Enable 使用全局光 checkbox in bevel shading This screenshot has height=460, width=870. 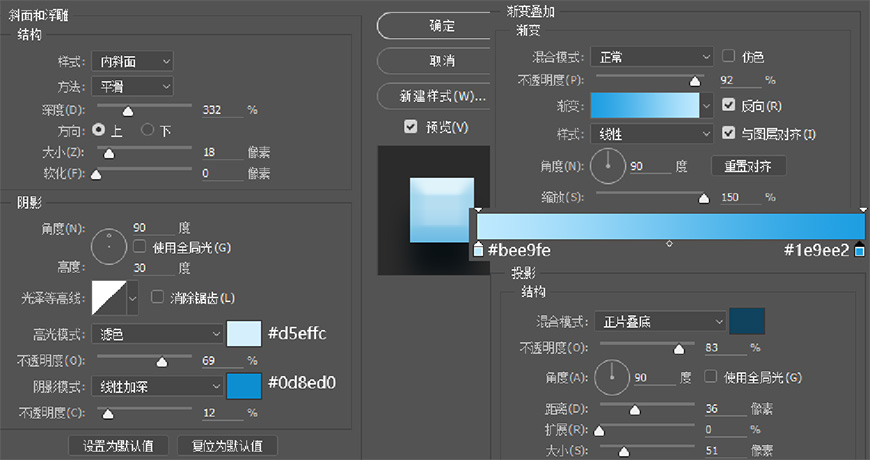(x=140, y=246)
